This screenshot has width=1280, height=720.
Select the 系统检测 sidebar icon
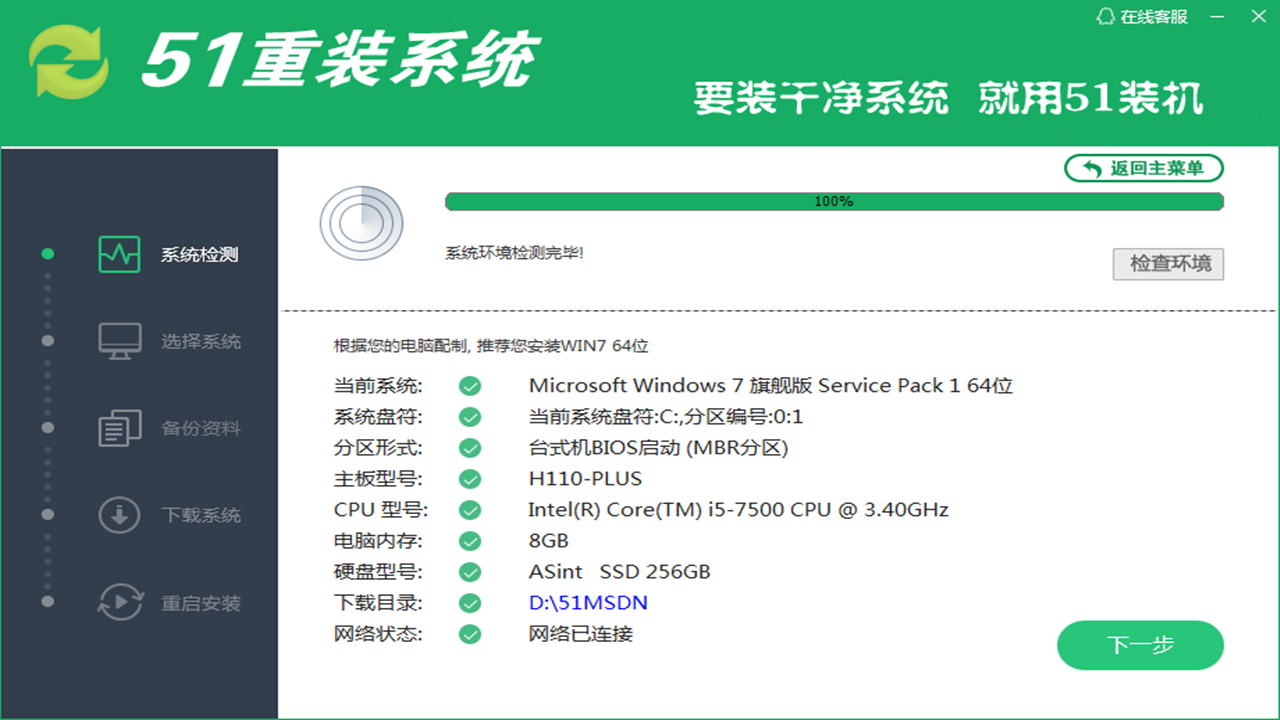click(x=119, y=253)
